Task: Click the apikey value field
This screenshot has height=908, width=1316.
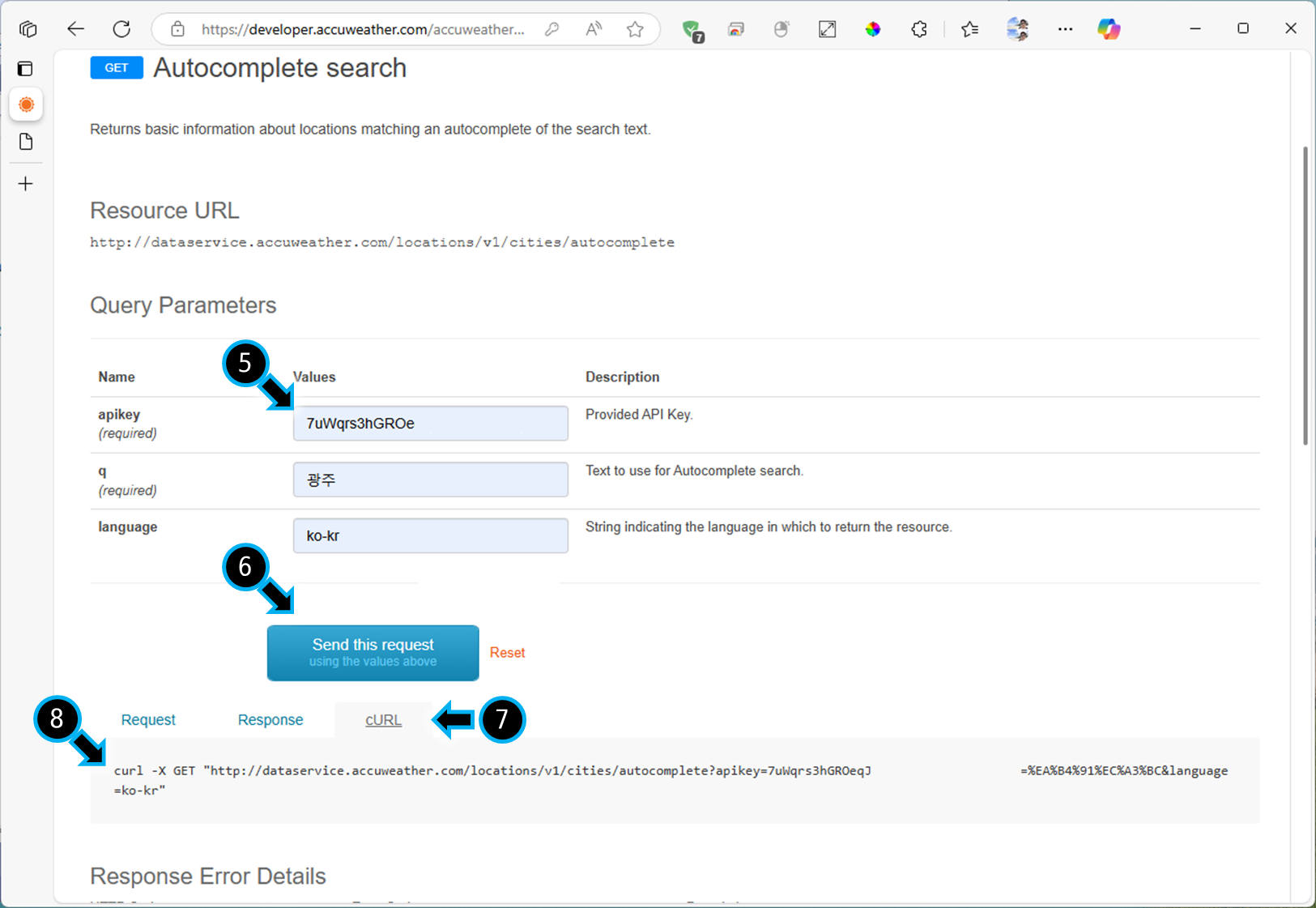Action: pyautogui.click(x=431, y=423)
